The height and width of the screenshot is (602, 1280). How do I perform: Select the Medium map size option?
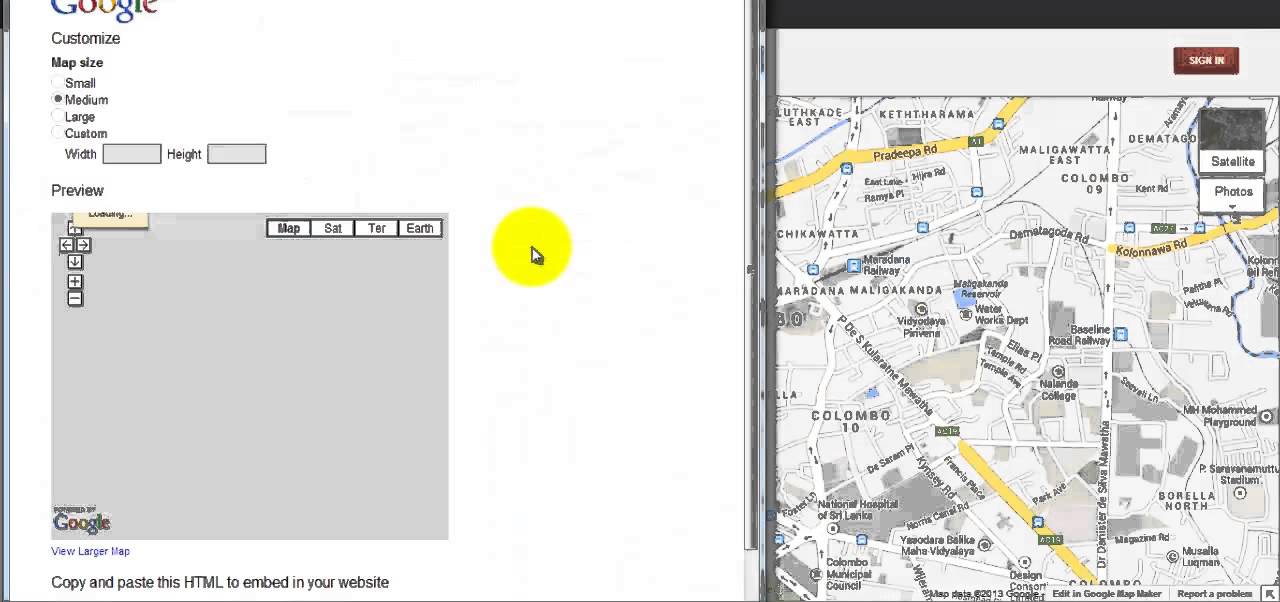pyautogui.click(x=58, y=100)
